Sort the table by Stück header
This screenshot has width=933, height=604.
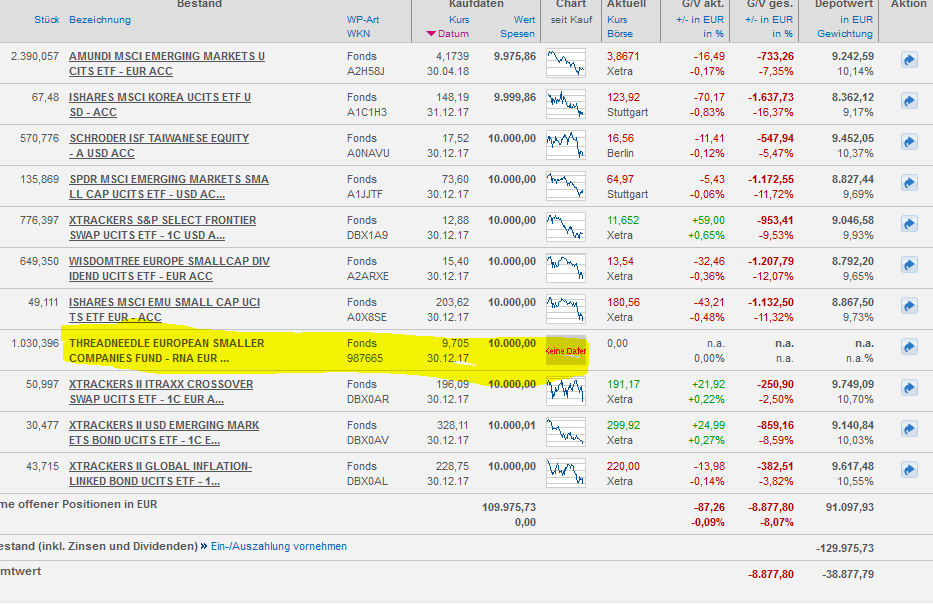46,20
